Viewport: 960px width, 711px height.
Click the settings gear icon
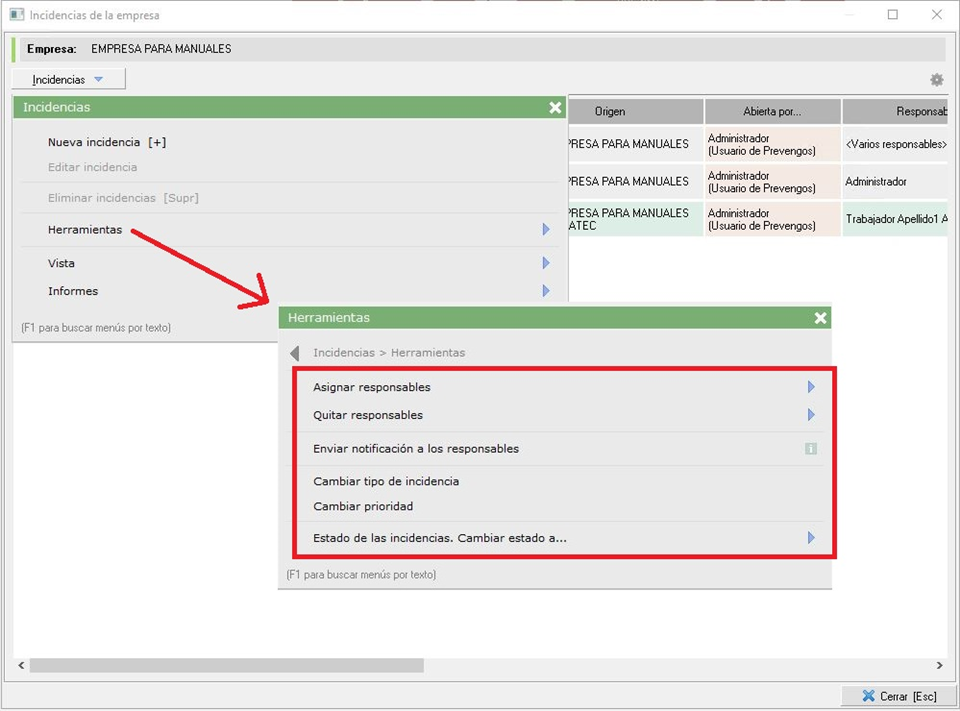[936, 80]
